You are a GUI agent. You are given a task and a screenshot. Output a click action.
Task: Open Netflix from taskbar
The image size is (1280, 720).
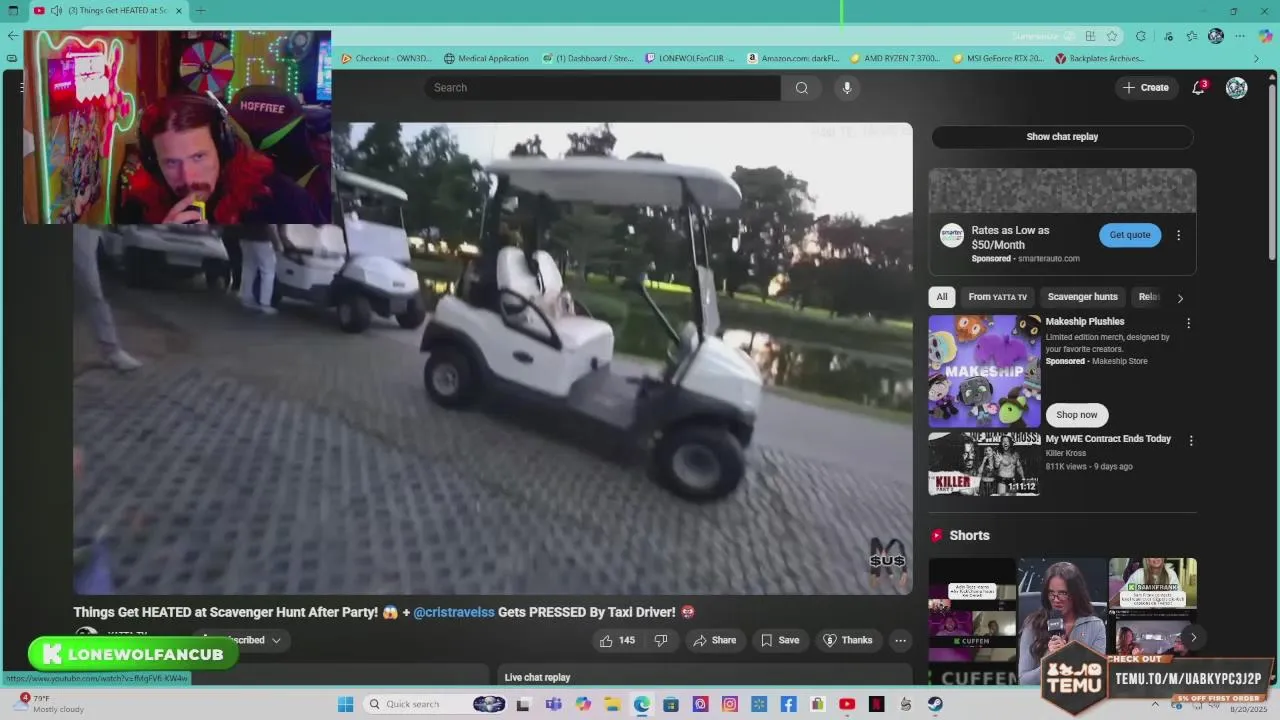(x=876, y=704)
